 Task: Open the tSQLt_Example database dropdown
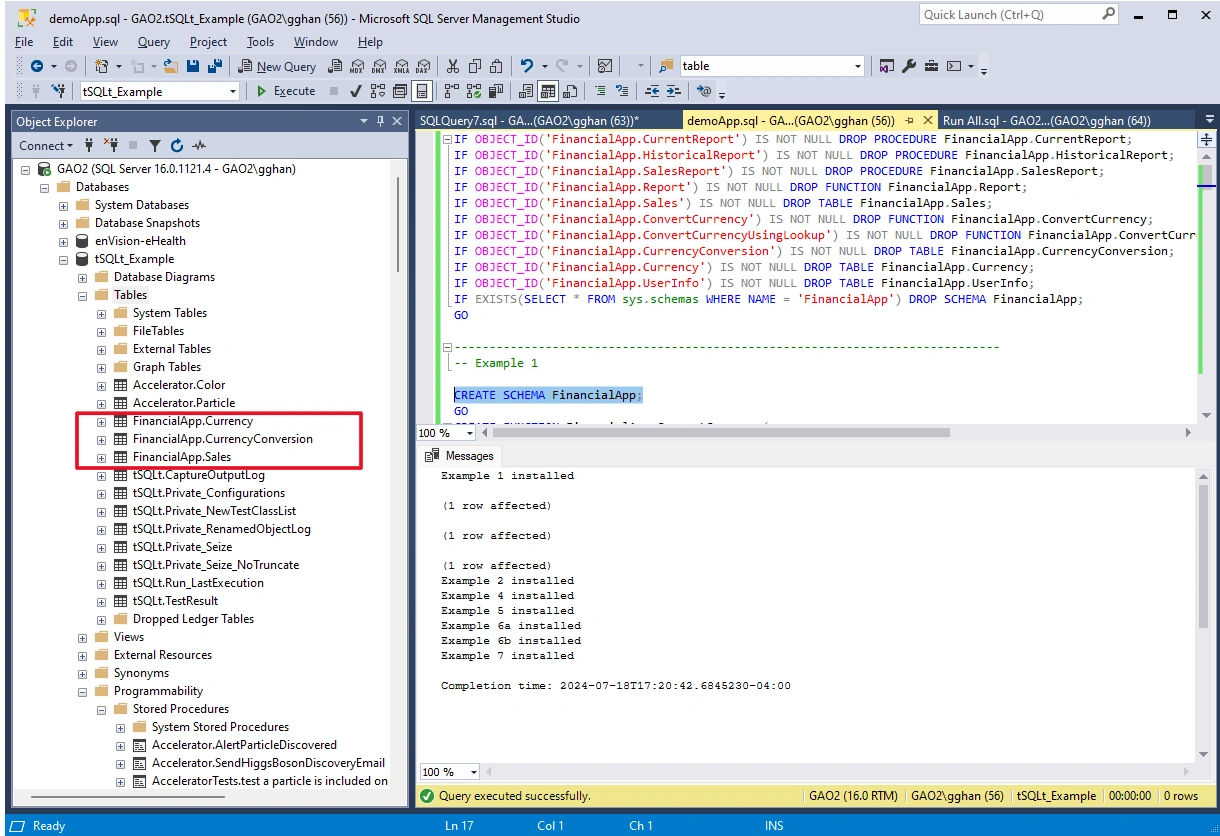click(x=233, y=91)
